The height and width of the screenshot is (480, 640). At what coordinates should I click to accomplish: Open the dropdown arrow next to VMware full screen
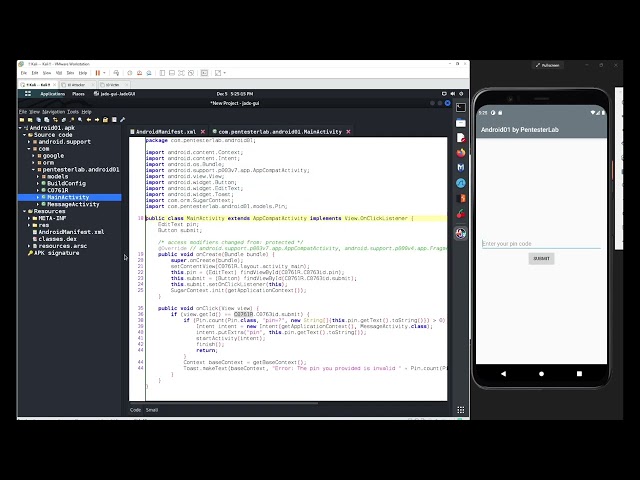[224, 73]
